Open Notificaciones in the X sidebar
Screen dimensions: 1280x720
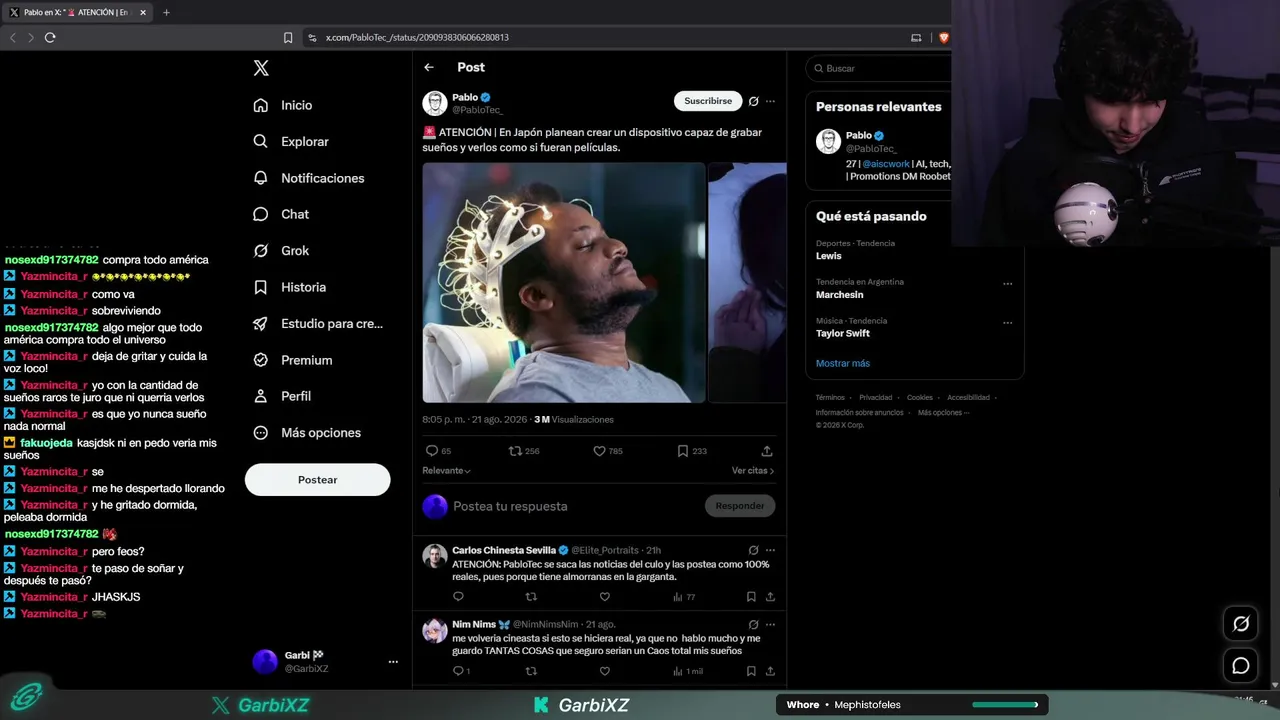(x=309, y=178)
